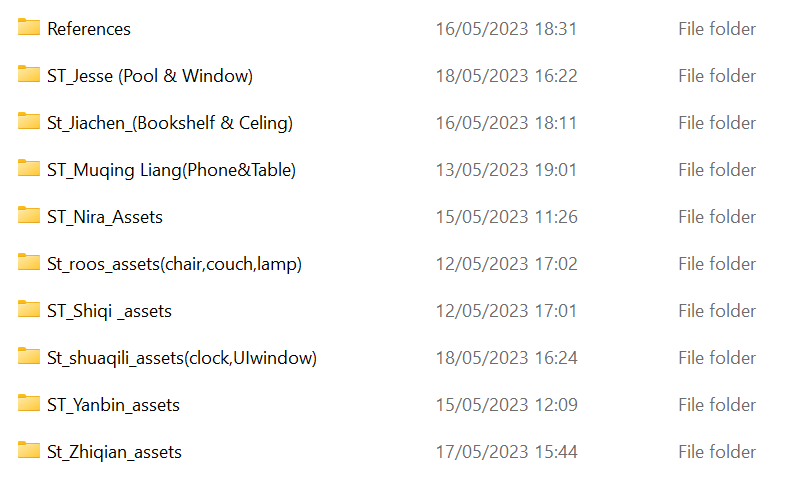Select the ST_Nira_Assets folder name
This screenshot has width=795, height=479.
(x=105, y=217)
